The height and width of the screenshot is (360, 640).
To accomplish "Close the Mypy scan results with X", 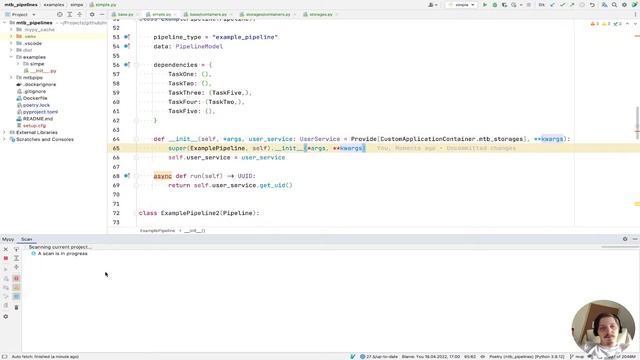I will pos(6,249).
